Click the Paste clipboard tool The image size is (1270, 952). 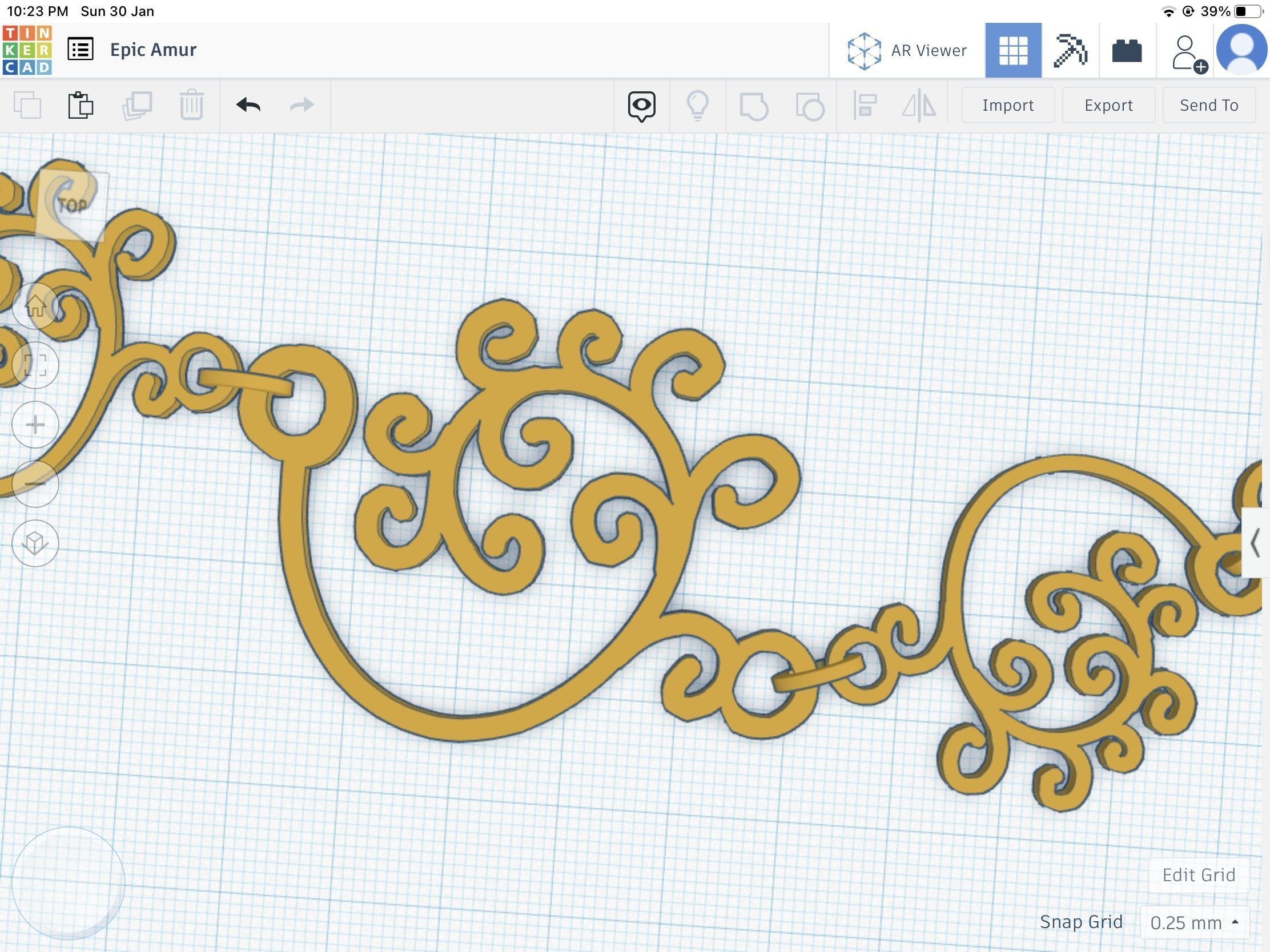[x=81, y=105]
